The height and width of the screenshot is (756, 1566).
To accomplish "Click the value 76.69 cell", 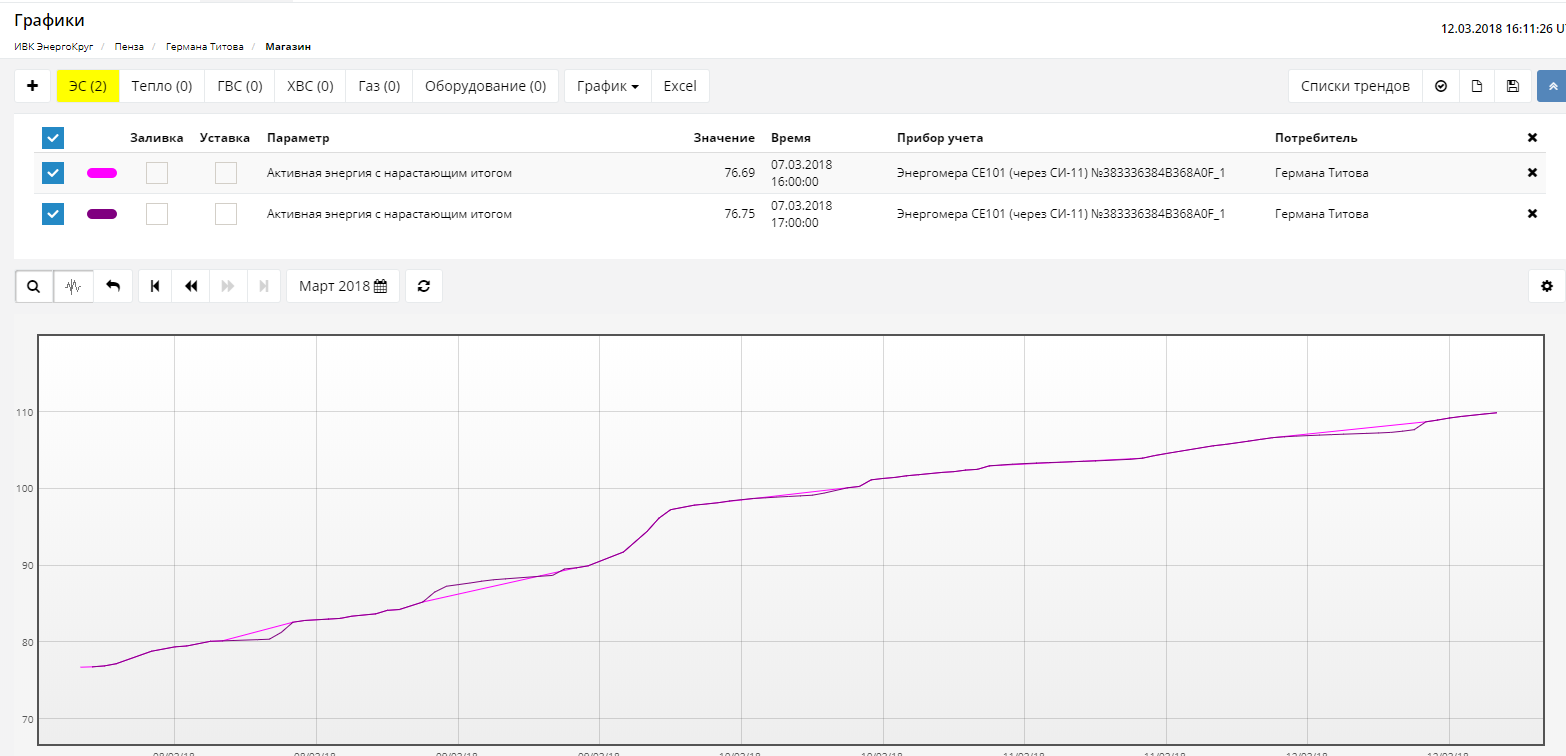I will click(x=739, y=173).
